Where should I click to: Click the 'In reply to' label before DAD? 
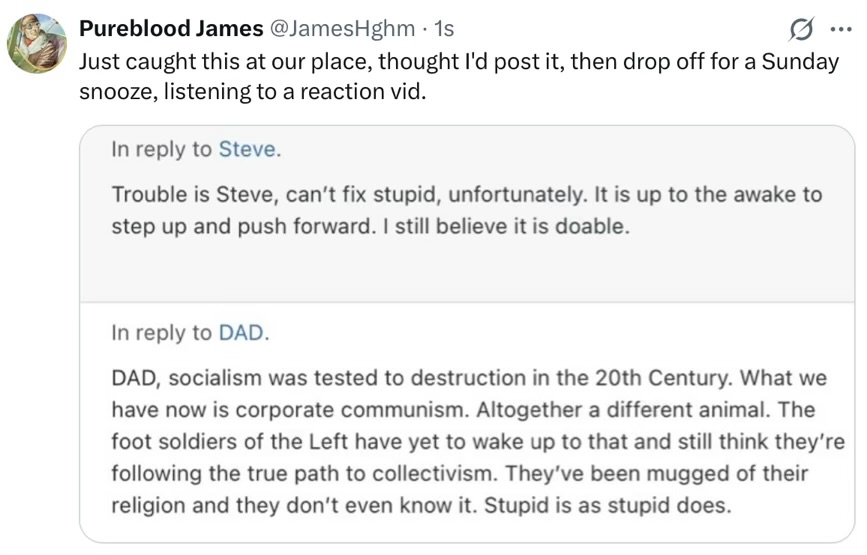coord(161,333)
